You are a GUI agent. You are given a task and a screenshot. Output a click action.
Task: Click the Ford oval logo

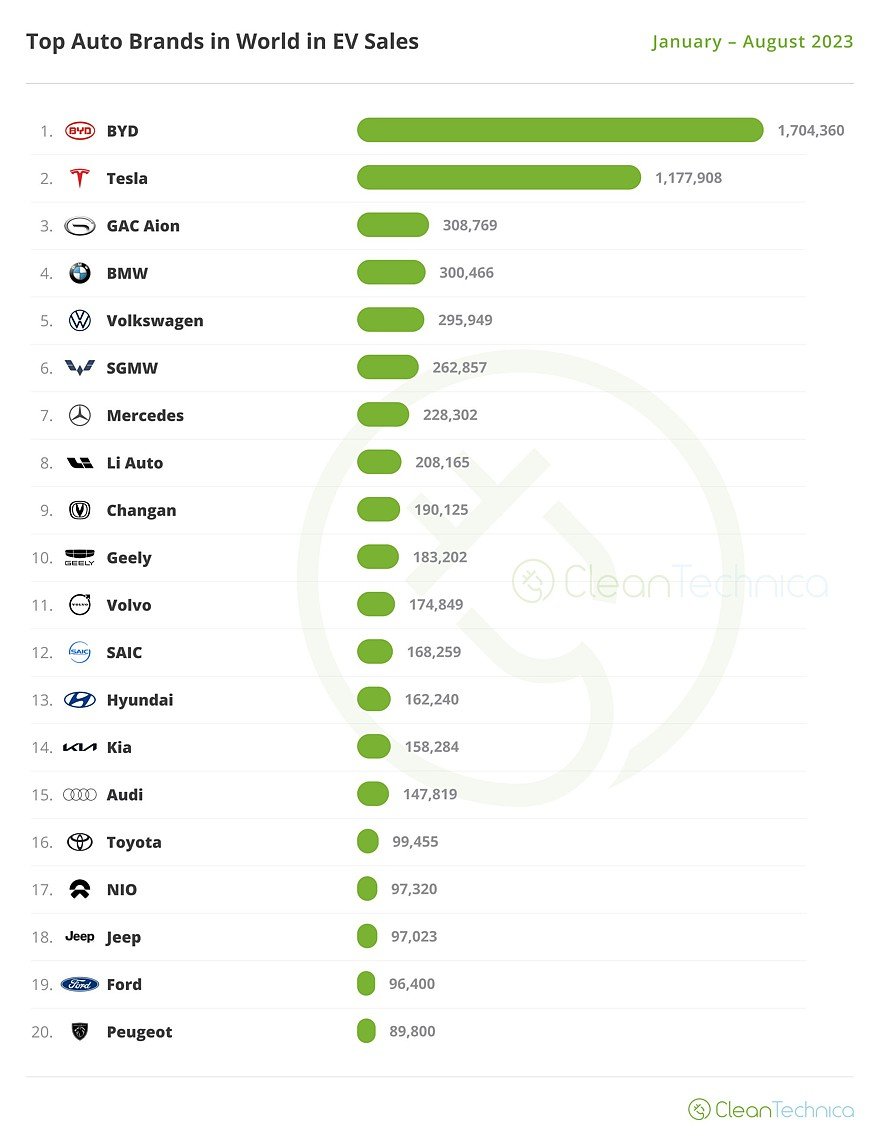coord(80,984)
